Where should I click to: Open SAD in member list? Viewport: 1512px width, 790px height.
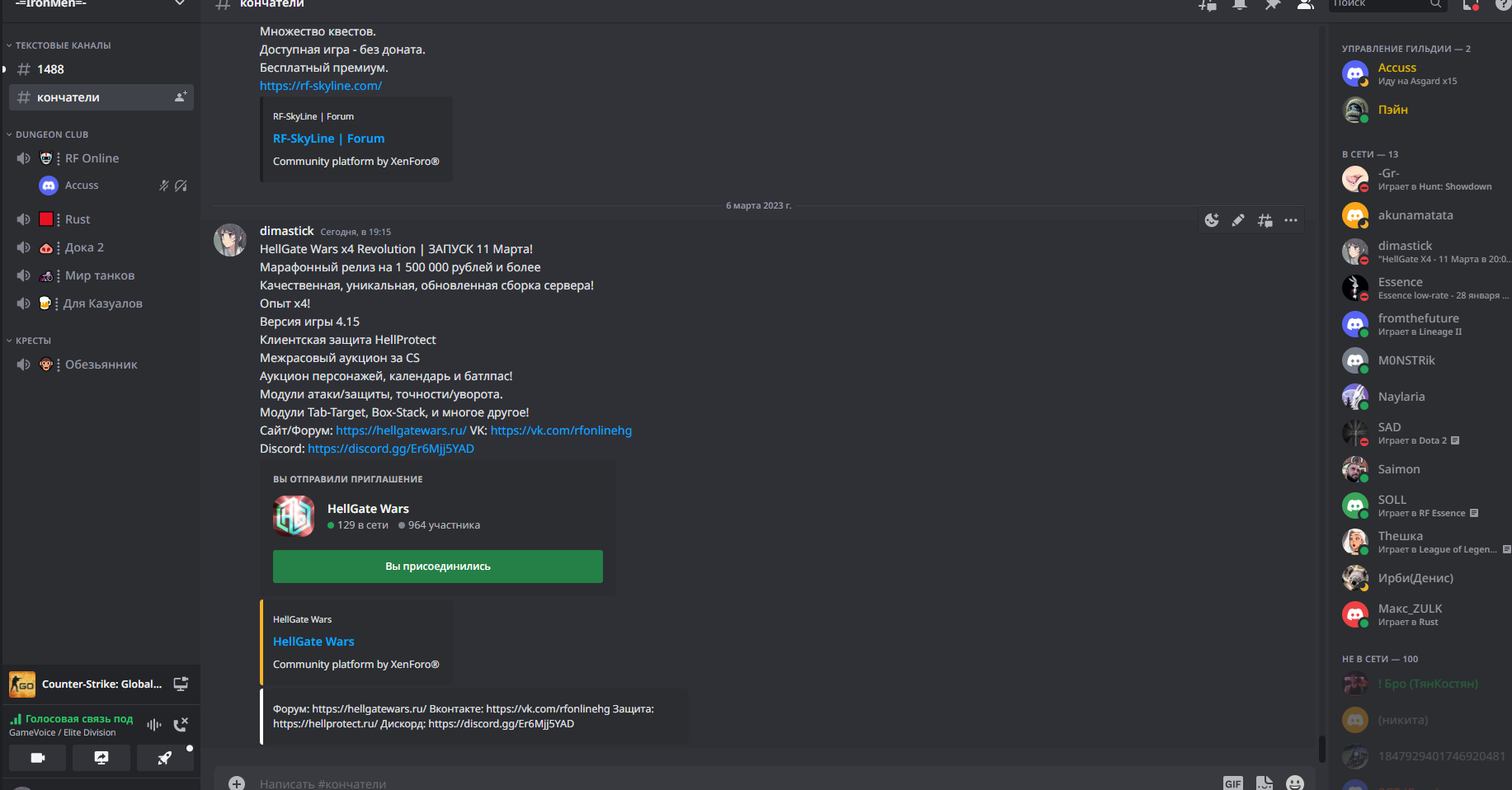(1424, 433)
